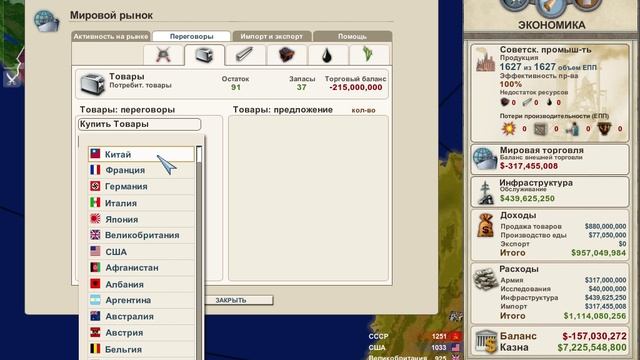Choose Австрия from the country list
The width and height of the screenshot is (640, 360).
click(x=141, y=333)
